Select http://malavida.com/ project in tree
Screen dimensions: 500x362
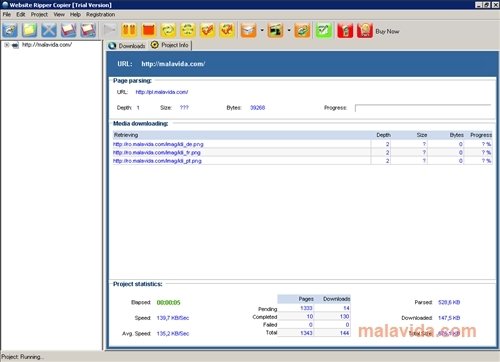tap(47, 45)
